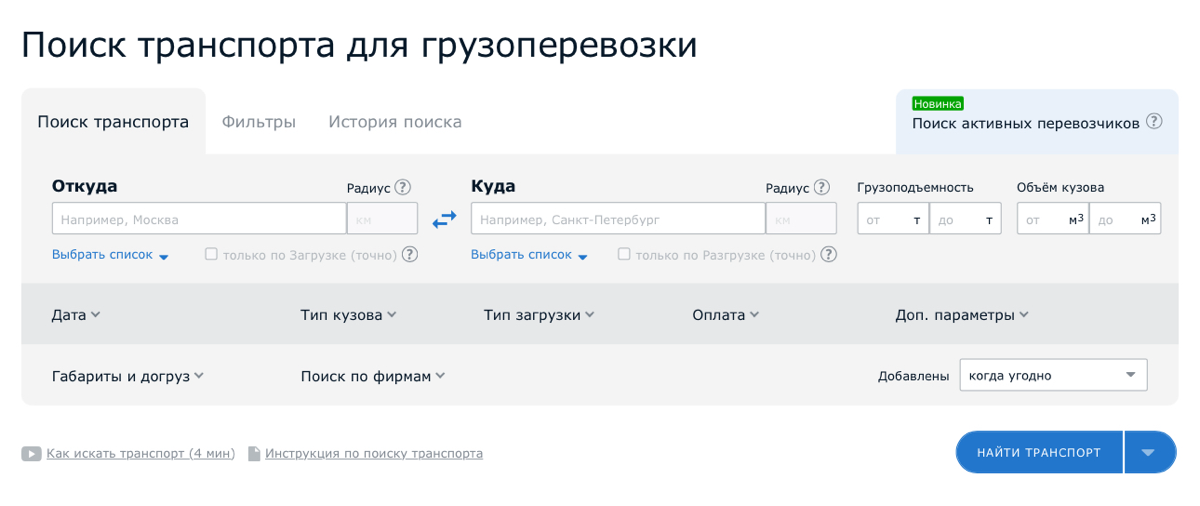Expand the Дата section
This screenshot has width=1200, height=506.
pyautogui.click(x=76, y=315)
